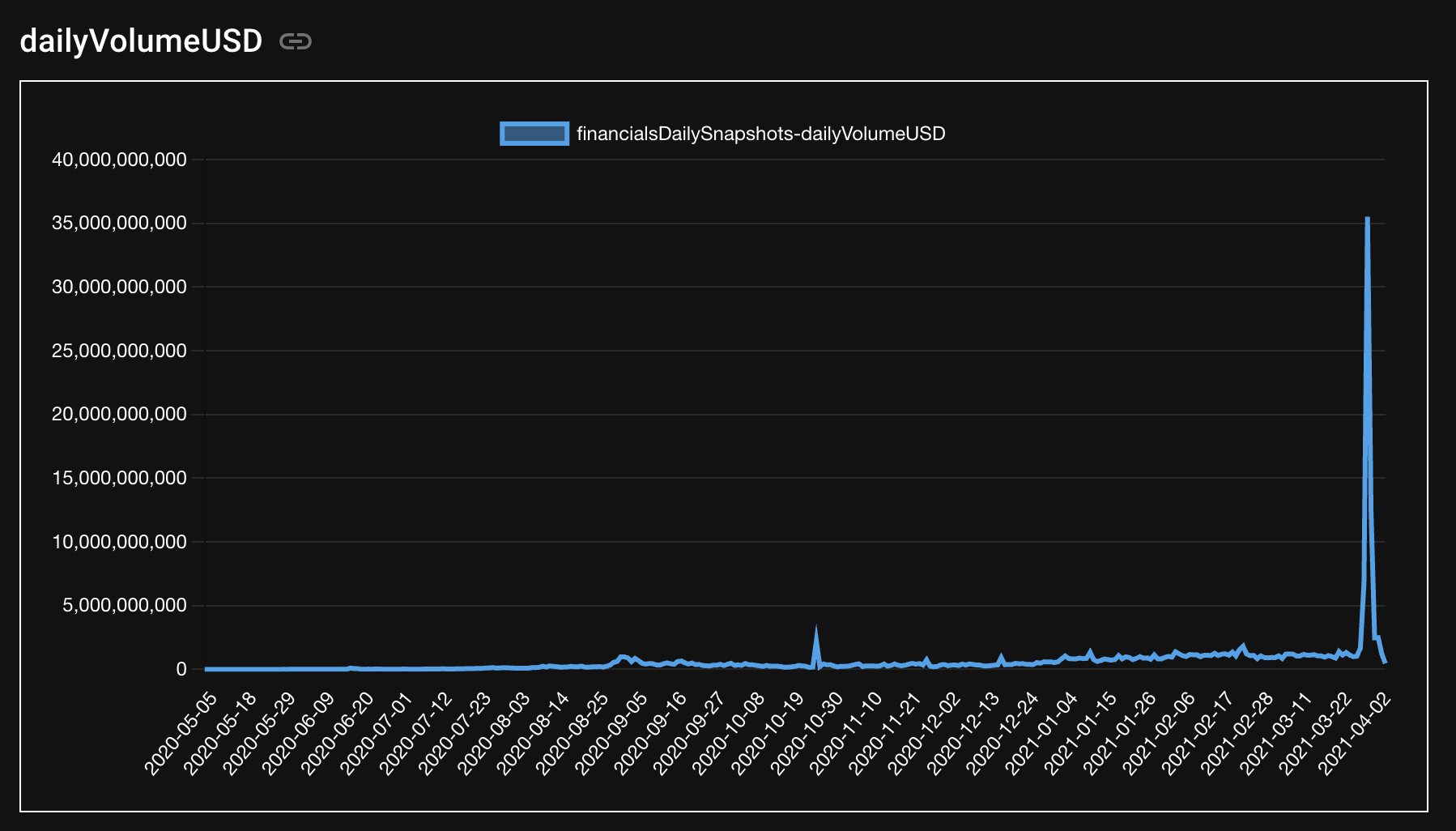Viewport: 1456px width, 831px height.
Task: Click the 25,000,000,000 y-axis label
Action: point(119,351)
